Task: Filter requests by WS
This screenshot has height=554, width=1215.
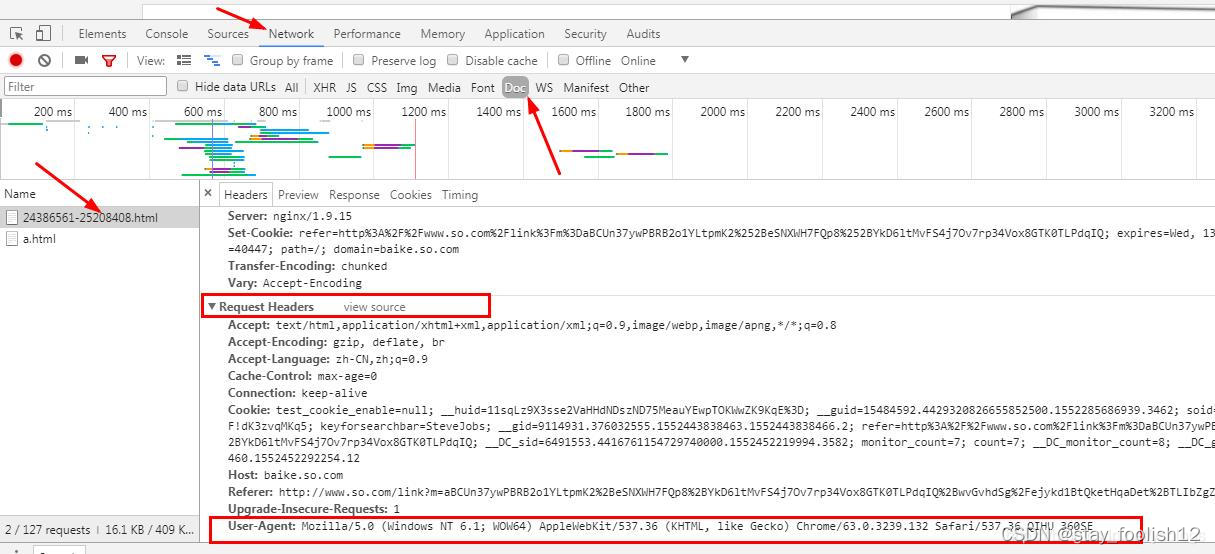Action: [544, 88]
